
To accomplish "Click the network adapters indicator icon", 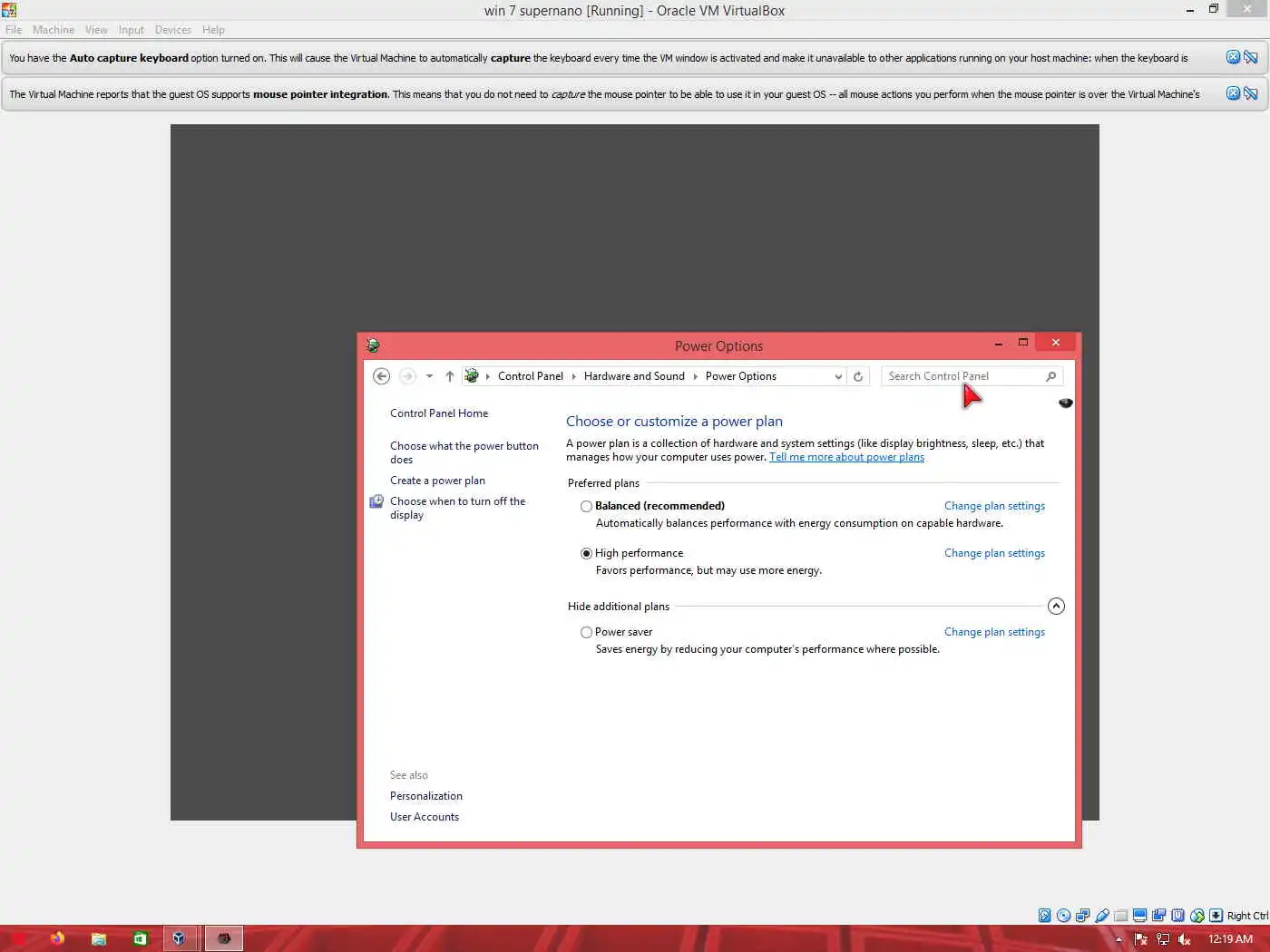I will pyautogui.click(x=1082, y=916).
